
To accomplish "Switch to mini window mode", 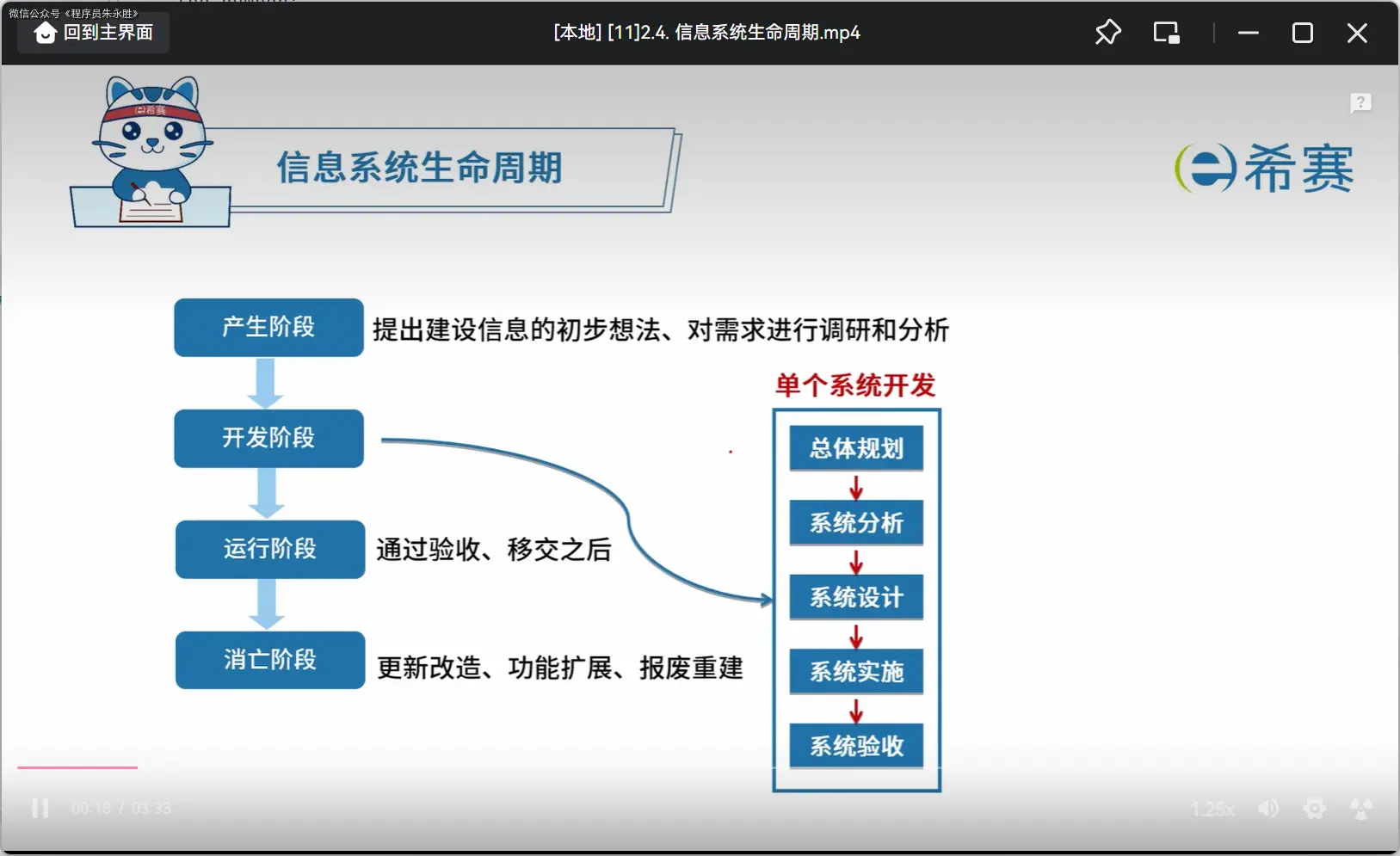I will (x=1166, y=33).
